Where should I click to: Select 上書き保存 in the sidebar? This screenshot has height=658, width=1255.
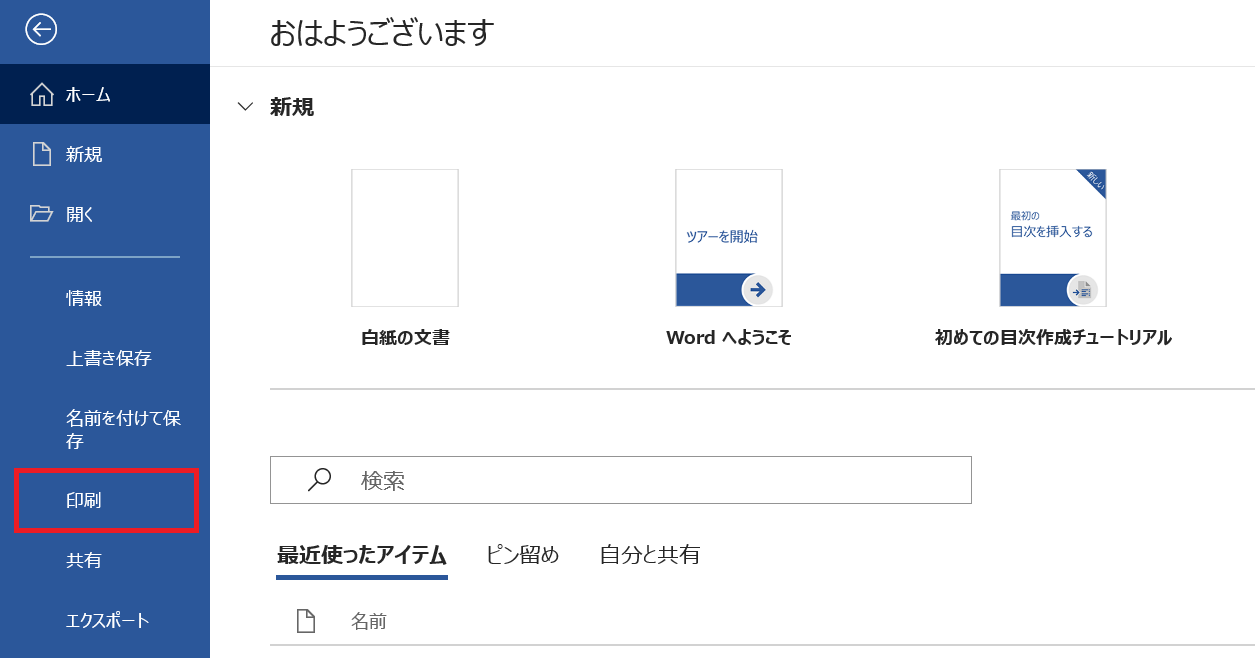(x=108, y=358)
